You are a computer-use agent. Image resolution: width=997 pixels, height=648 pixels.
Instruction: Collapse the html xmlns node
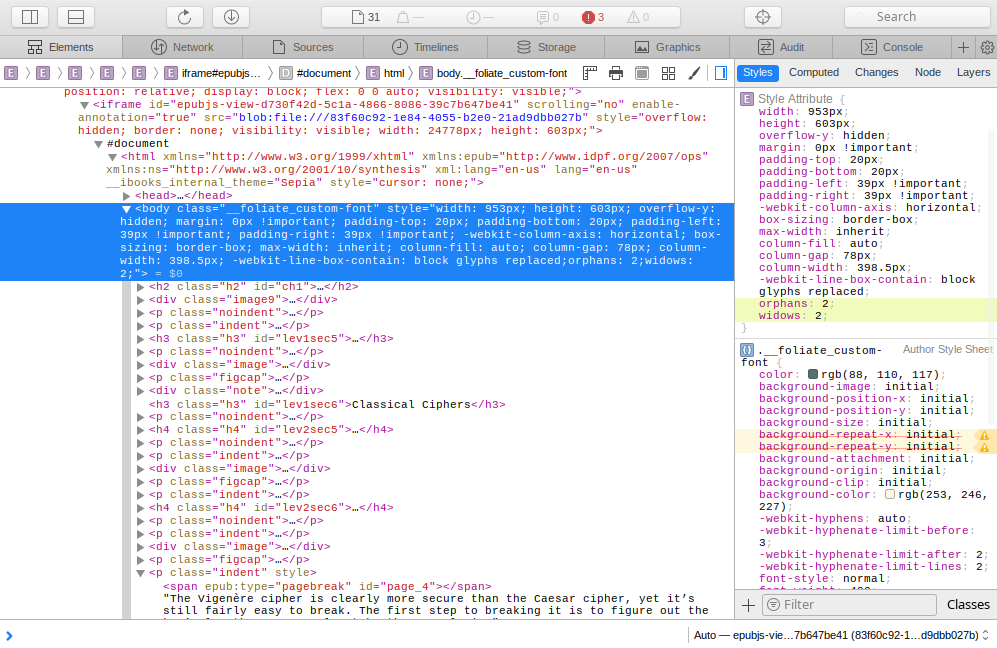112,157
